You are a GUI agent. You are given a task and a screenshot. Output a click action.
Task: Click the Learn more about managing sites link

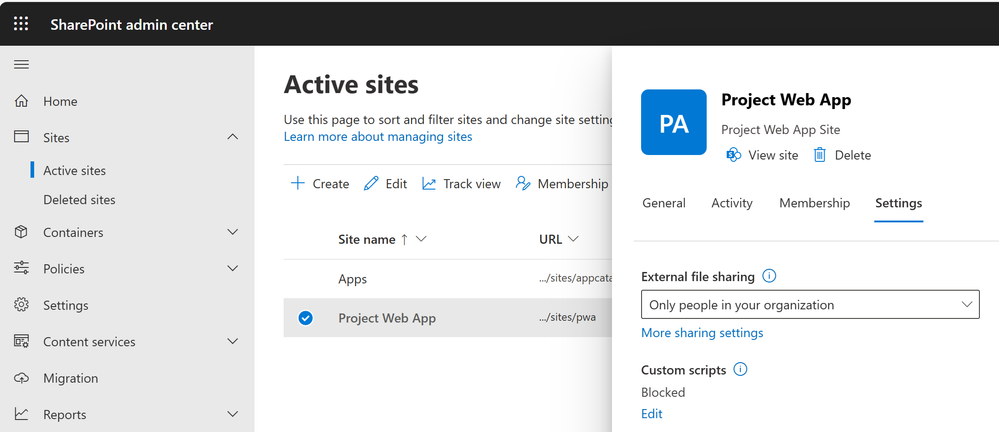(378, 136)
